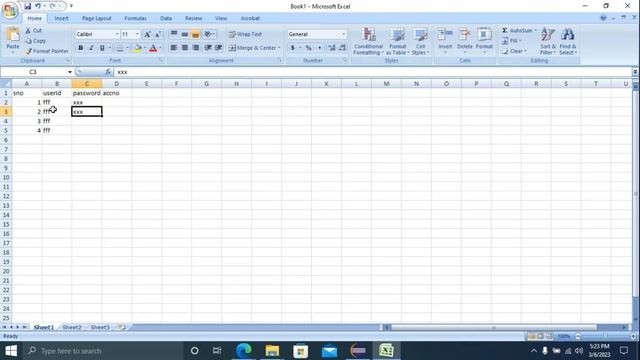
Task: Toggle Italic formatting
Action: coord(91,48)
